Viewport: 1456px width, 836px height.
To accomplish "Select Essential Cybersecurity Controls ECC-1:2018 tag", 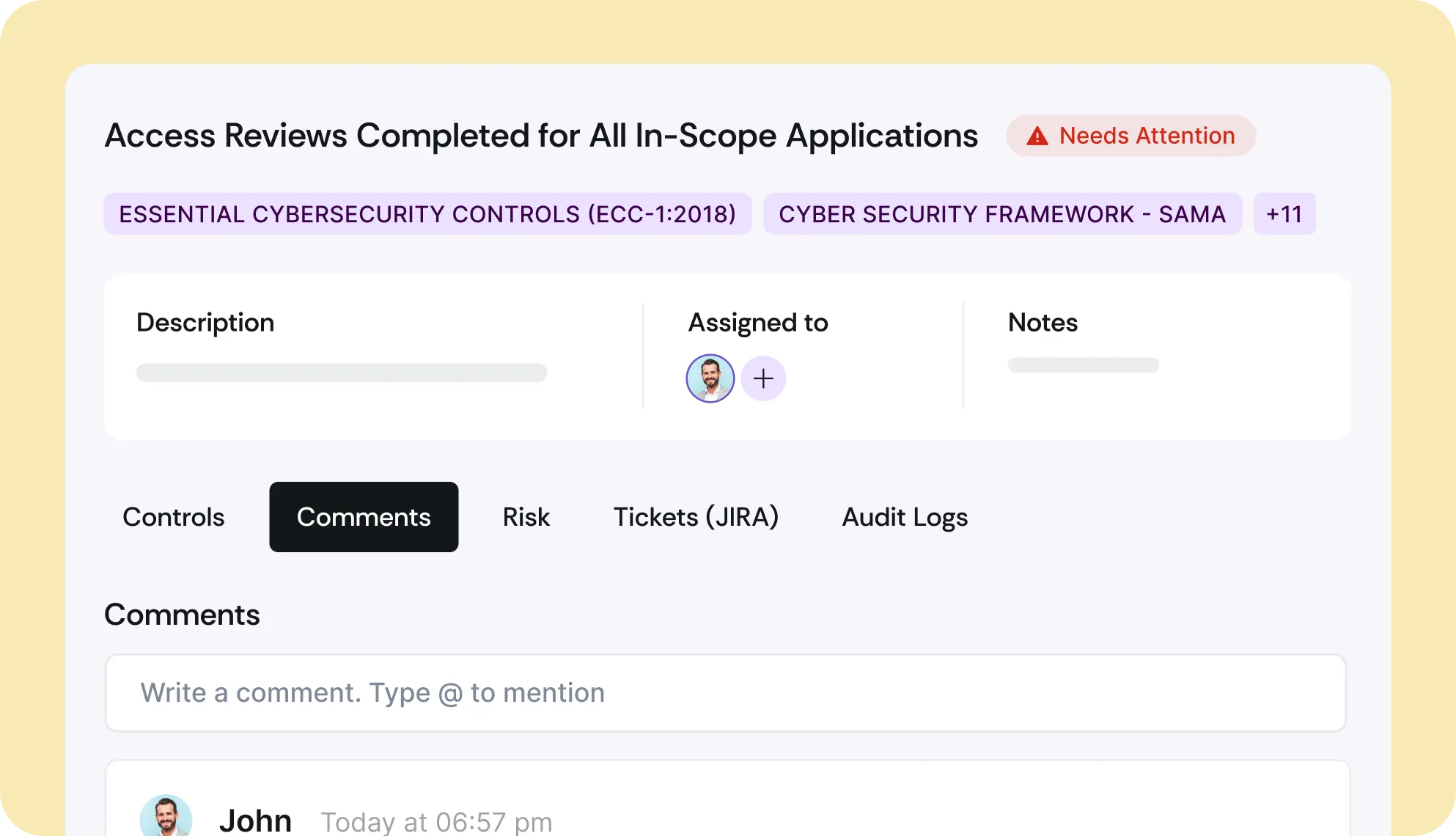I will point(427,214).
